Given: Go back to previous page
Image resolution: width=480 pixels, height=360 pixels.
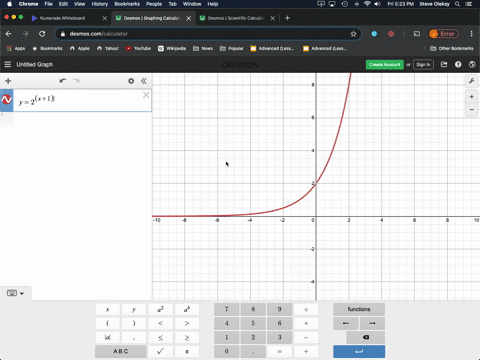Looking at the screenshot, I should (9, 34).
